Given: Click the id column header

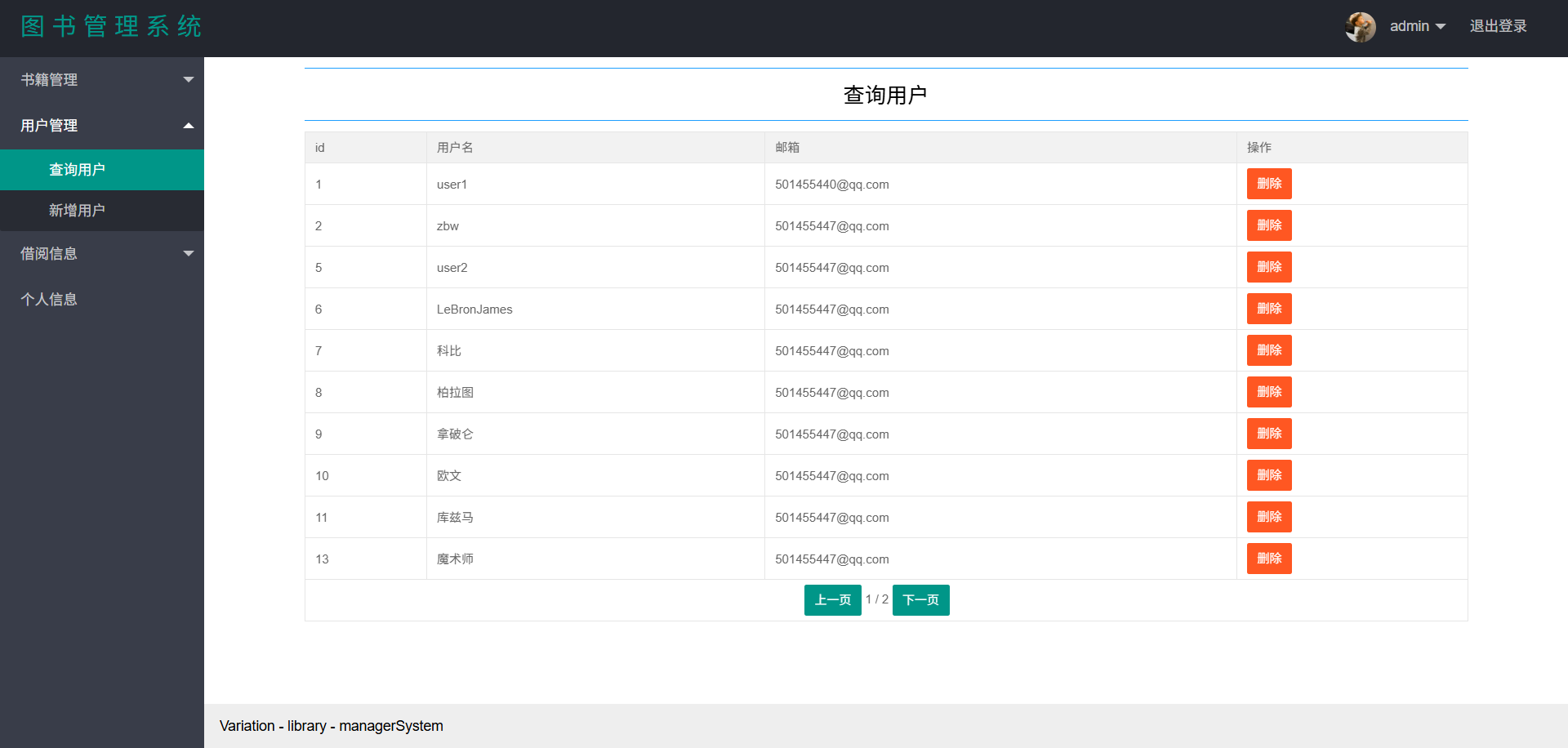Looking at the screenshot, I should click(x=366, y=148).
